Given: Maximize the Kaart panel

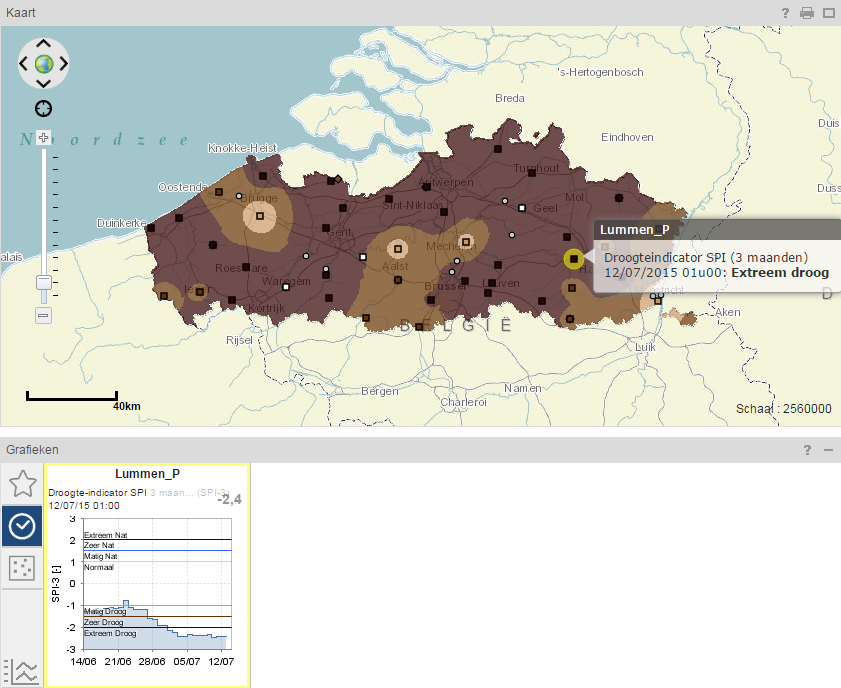Looking at the screenshot, I should (829, 13).
